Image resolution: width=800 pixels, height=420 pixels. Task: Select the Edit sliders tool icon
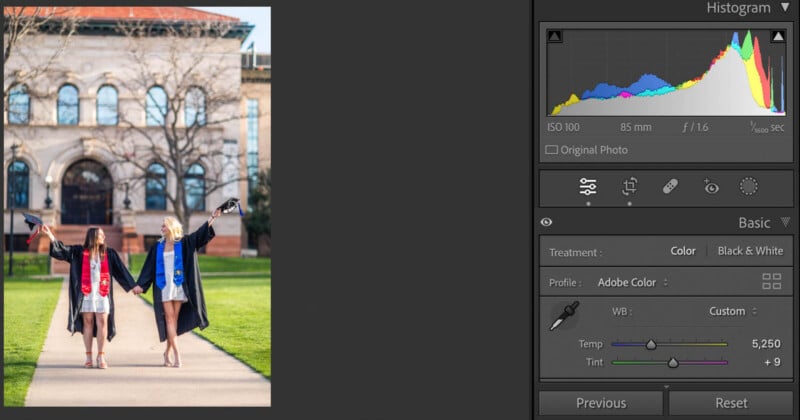pos(588,187)
